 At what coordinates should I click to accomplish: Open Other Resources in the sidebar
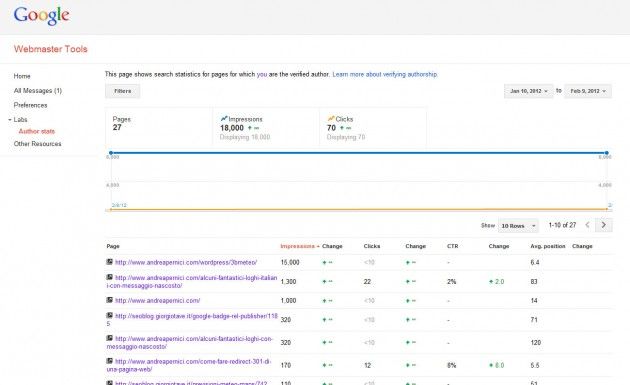[38, 143]
